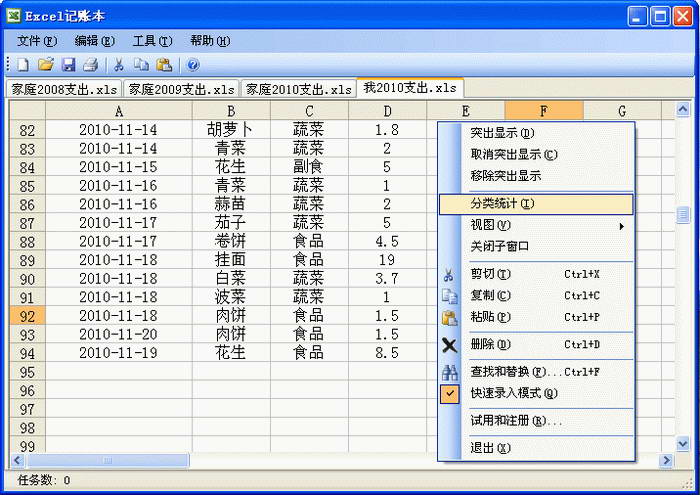Click cell containing 副食

tap(309, 167)
